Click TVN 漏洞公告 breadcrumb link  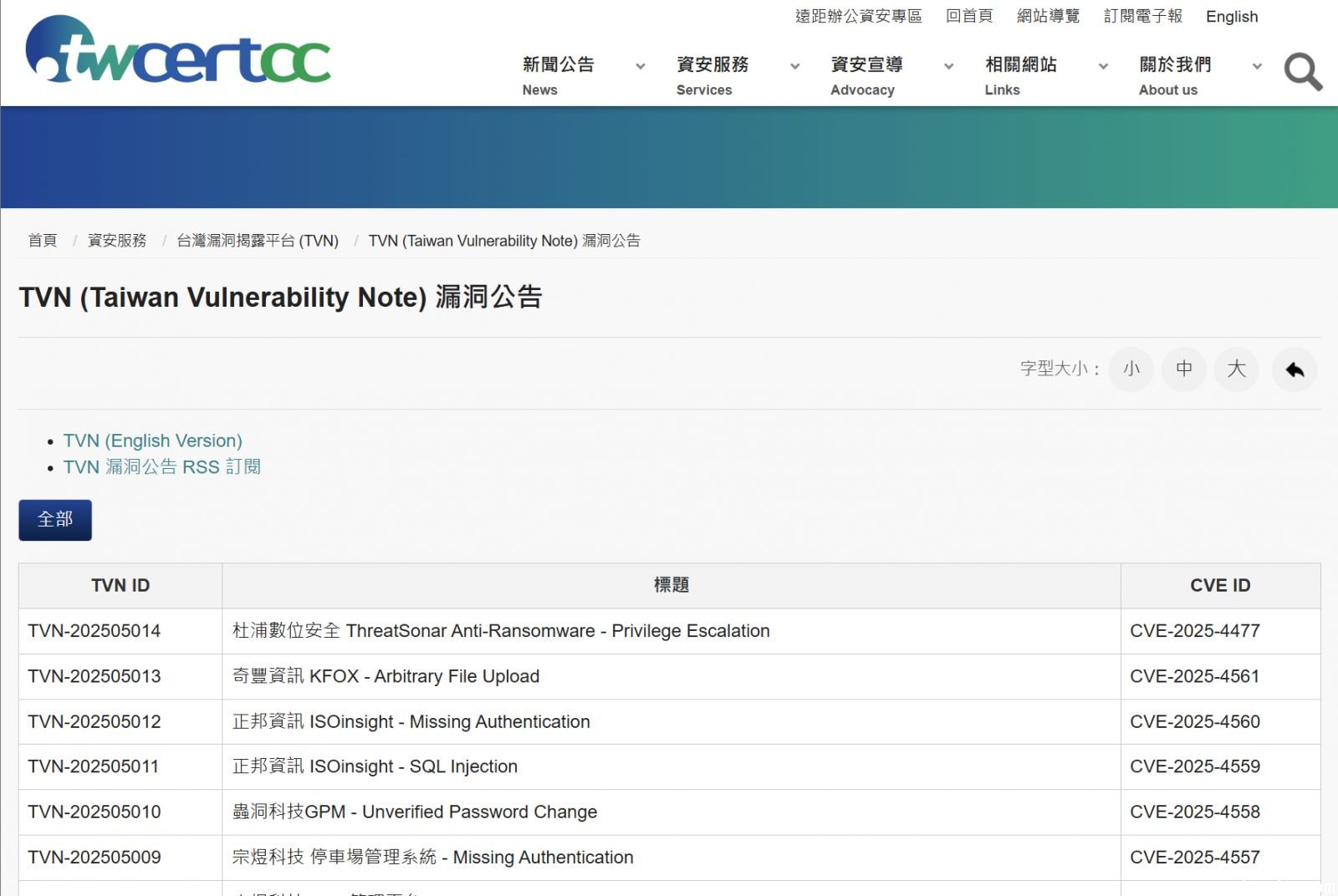click(x=504, y=241)
